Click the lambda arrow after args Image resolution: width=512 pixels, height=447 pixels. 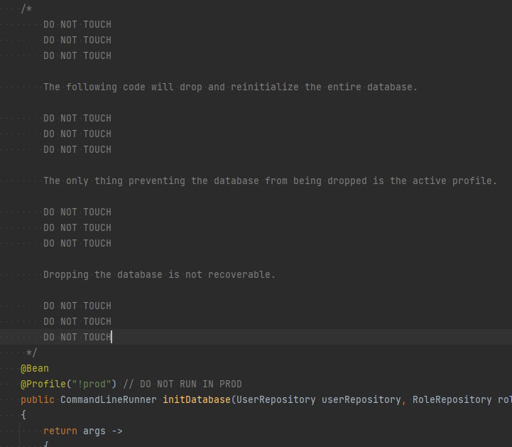point(117,431)
